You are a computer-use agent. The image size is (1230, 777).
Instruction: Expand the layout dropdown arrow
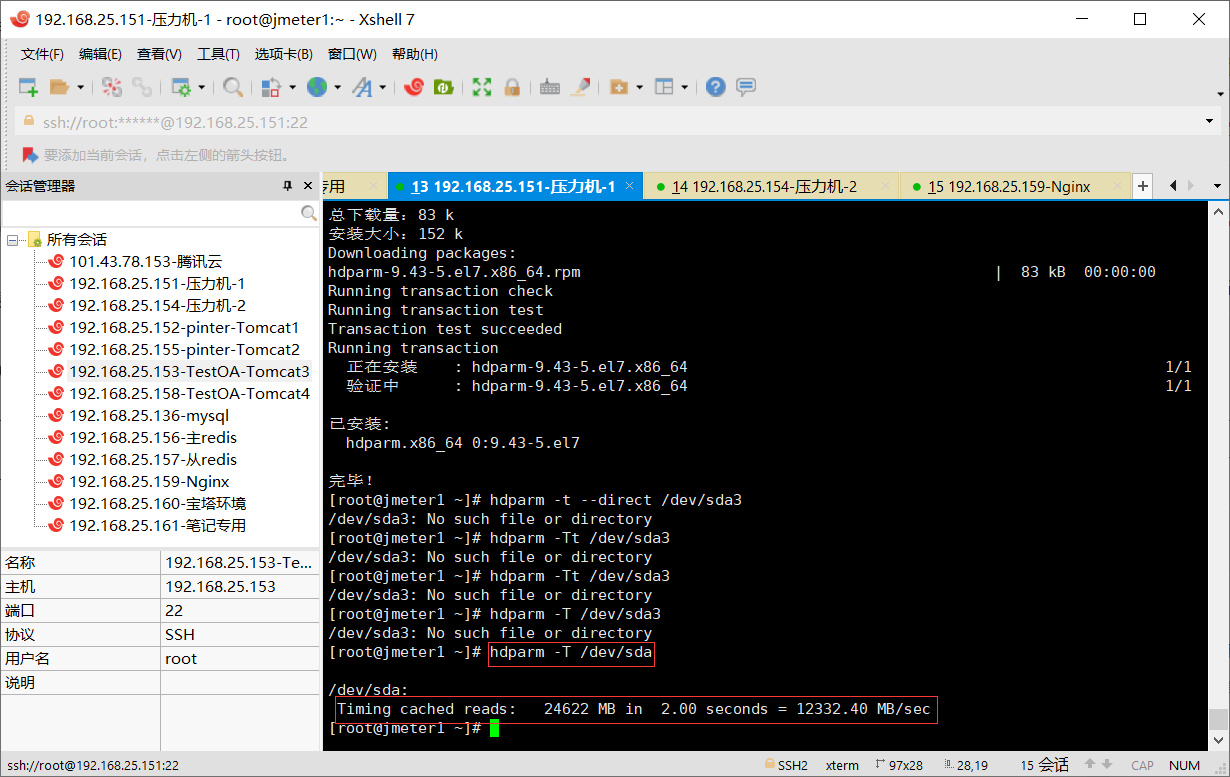pos(685,87)
